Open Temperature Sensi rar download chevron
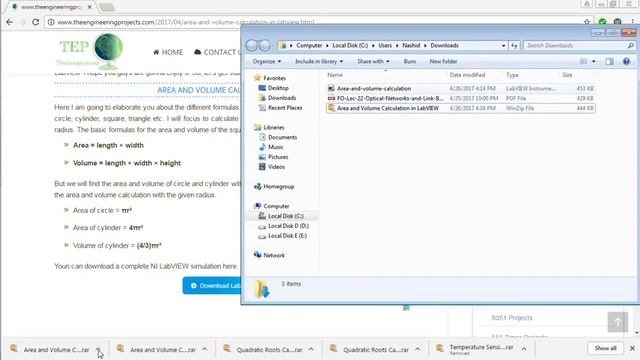The height and width of the screenshot is (360, 640). point(524,349)
